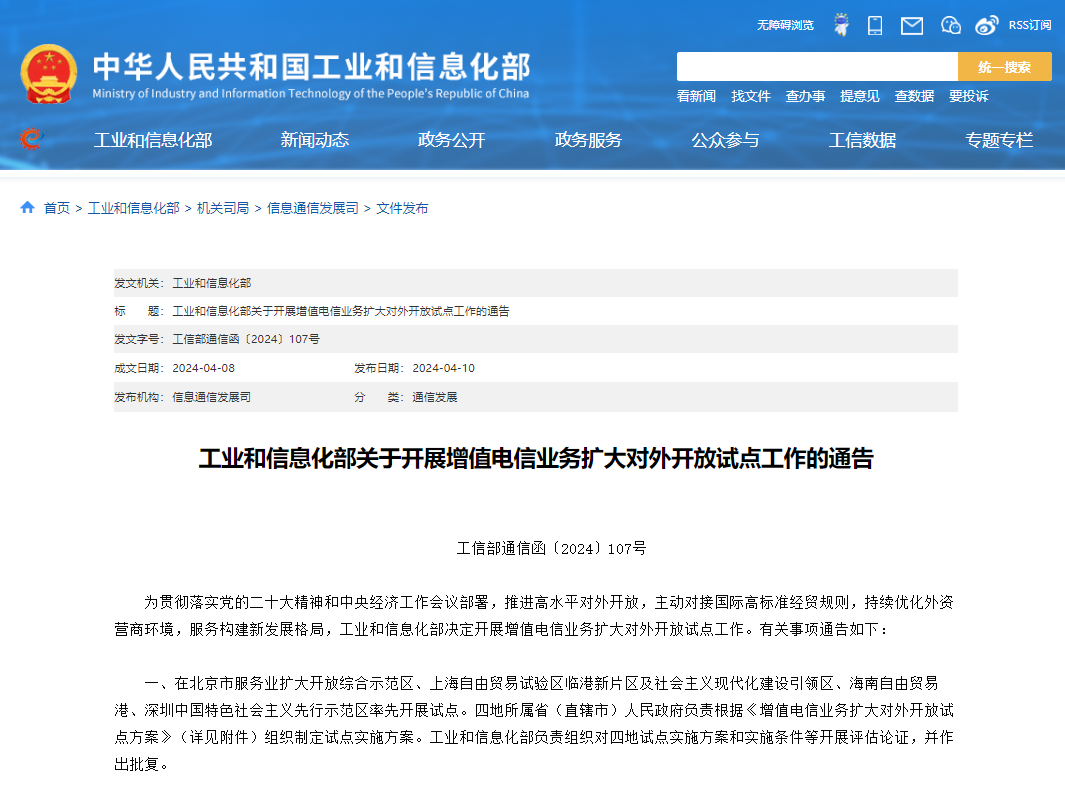Screen dimensions: 1065x795
Task: Switch to the 公众参与 section
Action: (725, 140)
